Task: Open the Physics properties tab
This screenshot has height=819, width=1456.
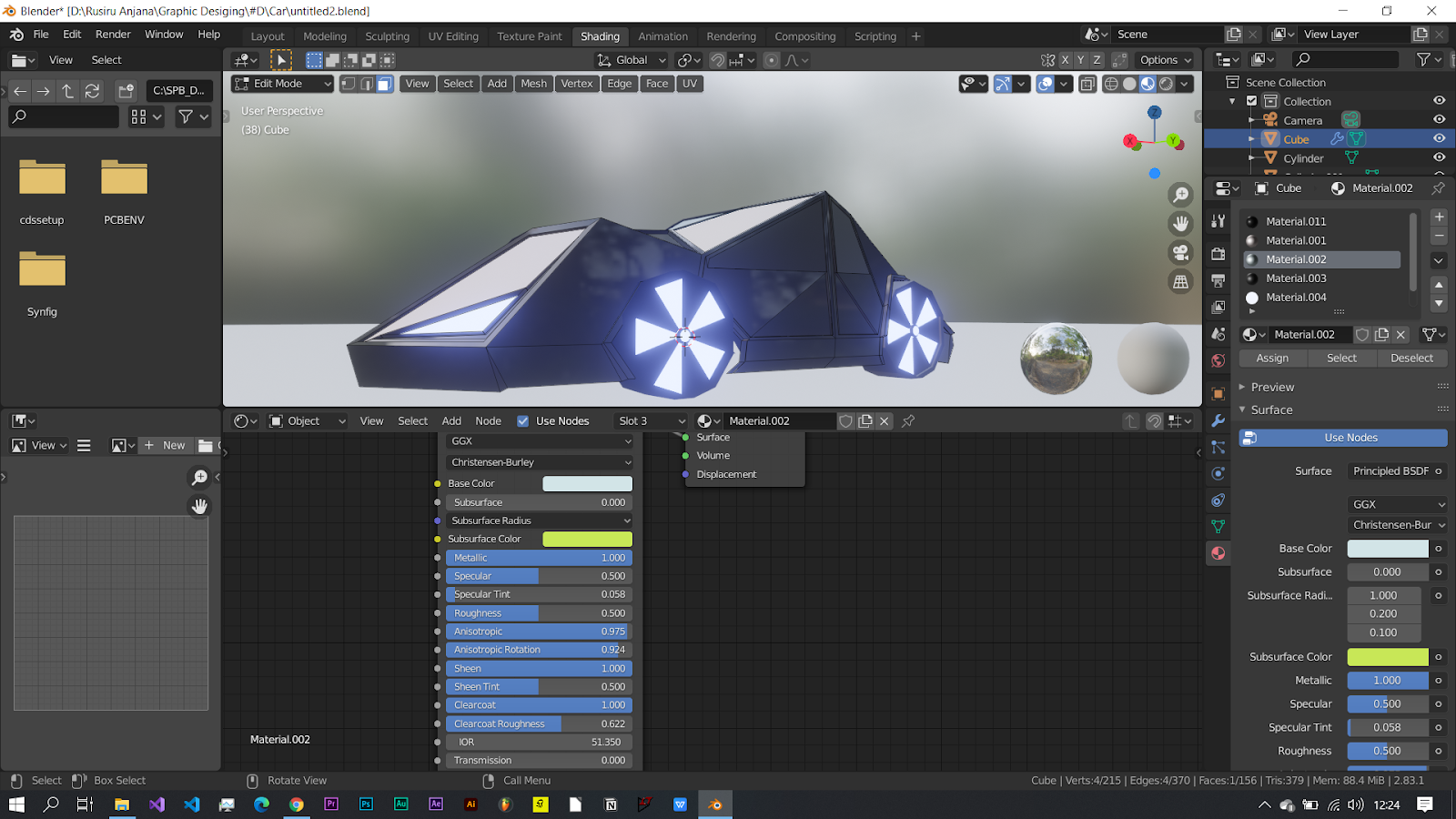Action: pyautogui.click(x=1218, y=473)
